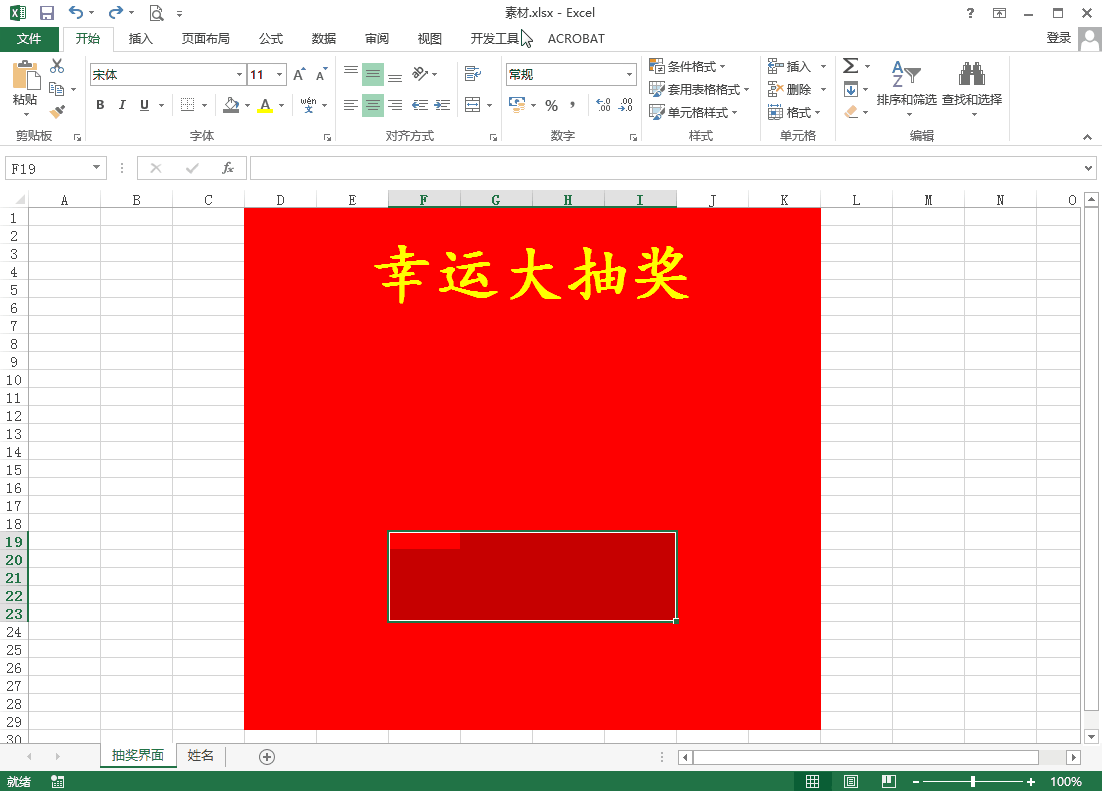Click the orientation text angle icon
The width and height of the screenshot is (1102, 791).
click(420, 74)
